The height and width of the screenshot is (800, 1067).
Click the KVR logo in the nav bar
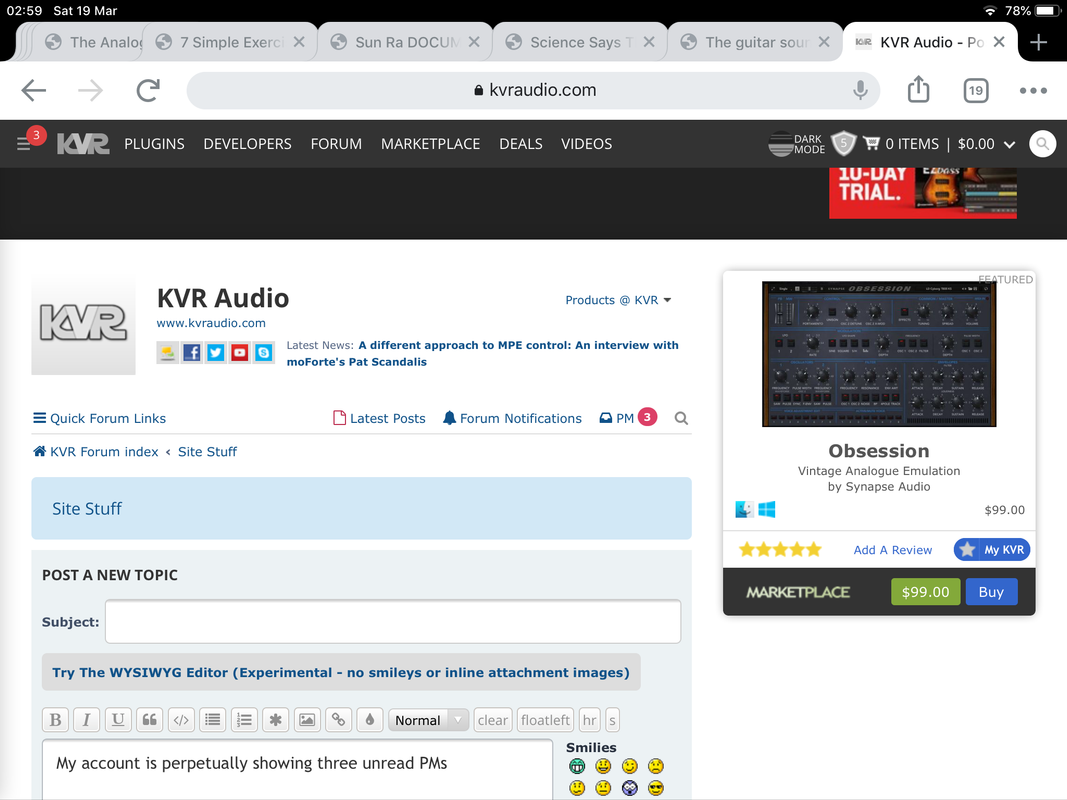[82, 144]
